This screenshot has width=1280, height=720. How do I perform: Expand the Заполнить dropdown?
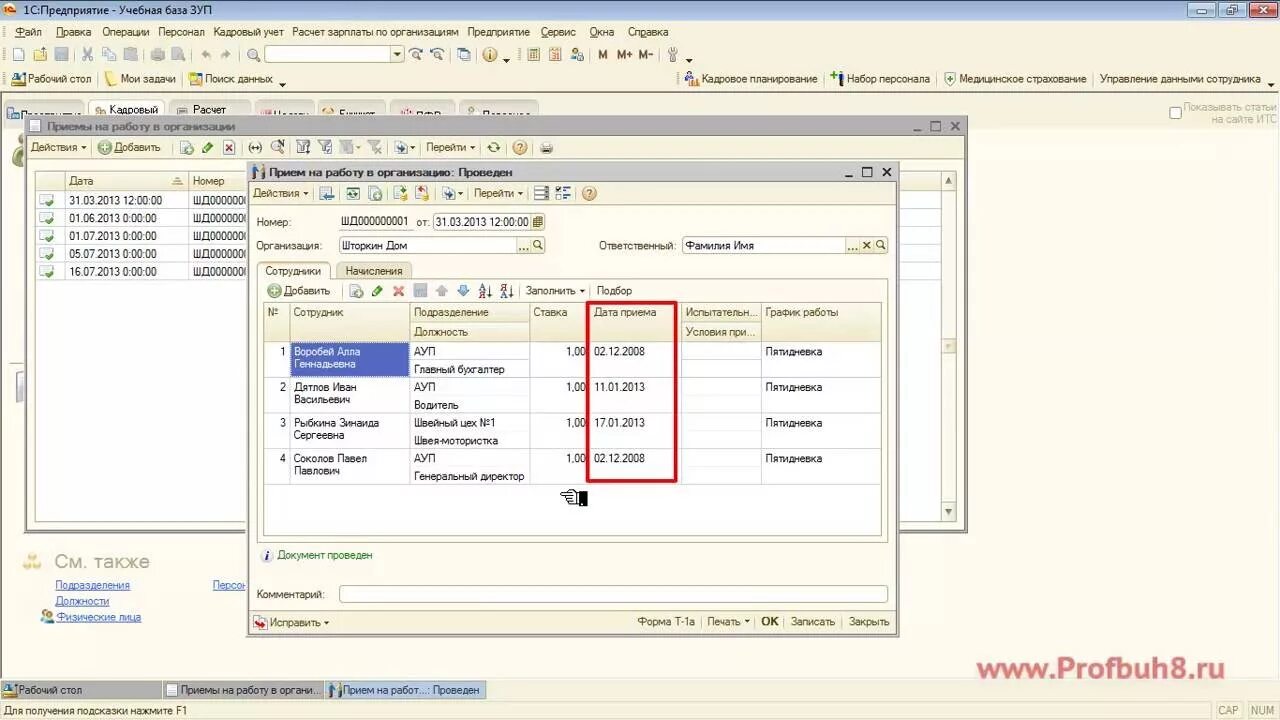click(555, 291)
